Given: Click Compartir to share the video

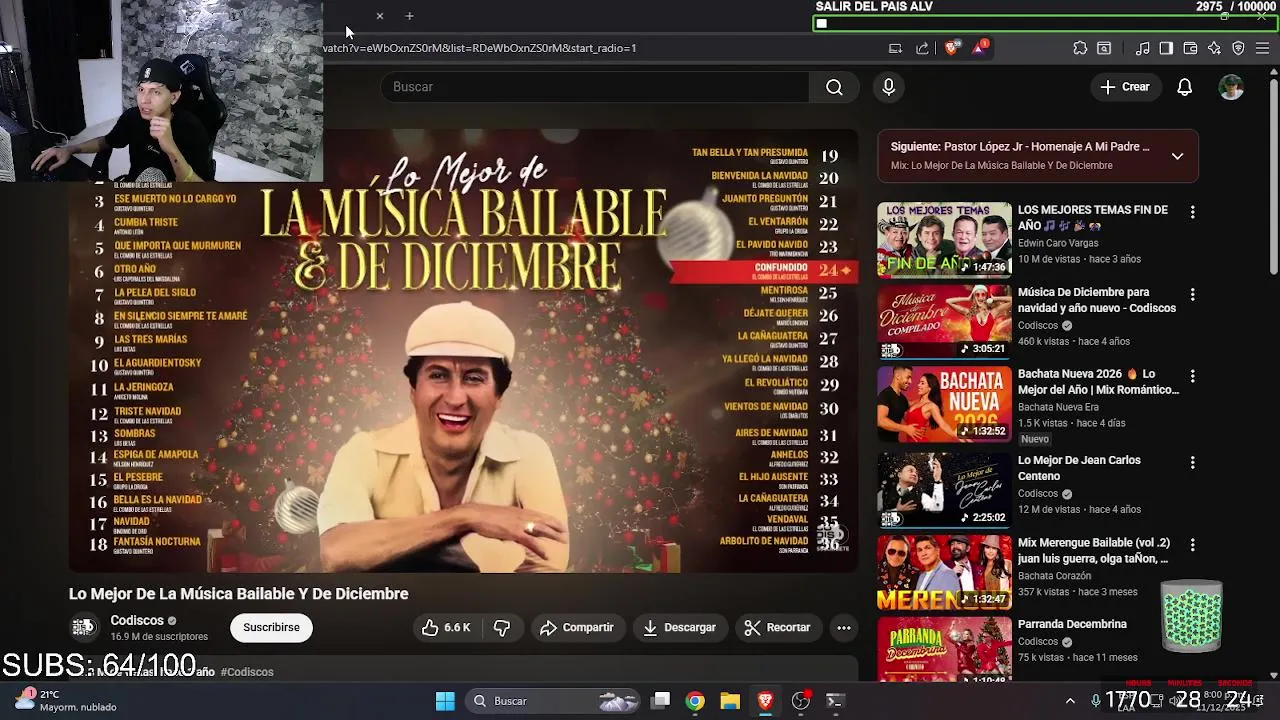Looking at the screenshot, I should pyautogui.click(x=577, y=627).
